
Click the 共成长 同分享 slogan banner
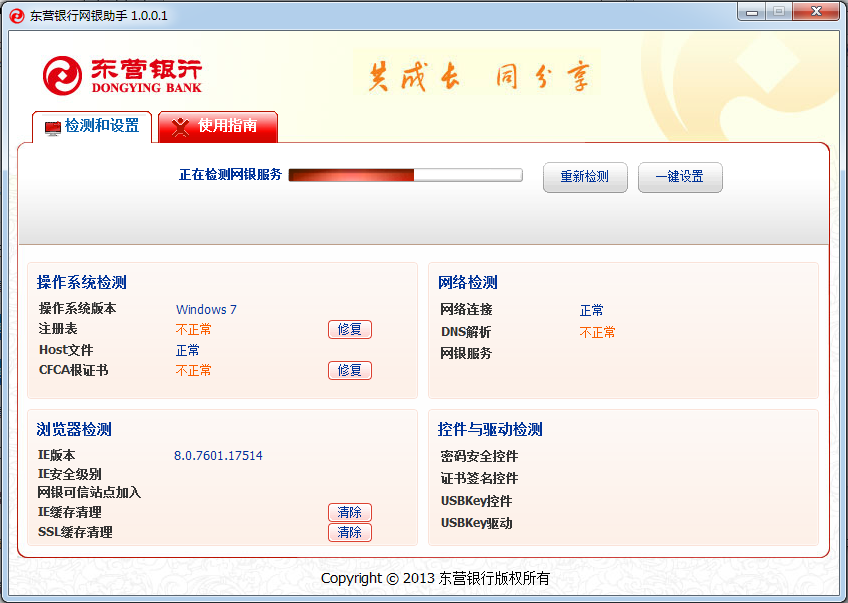point(478,76)
